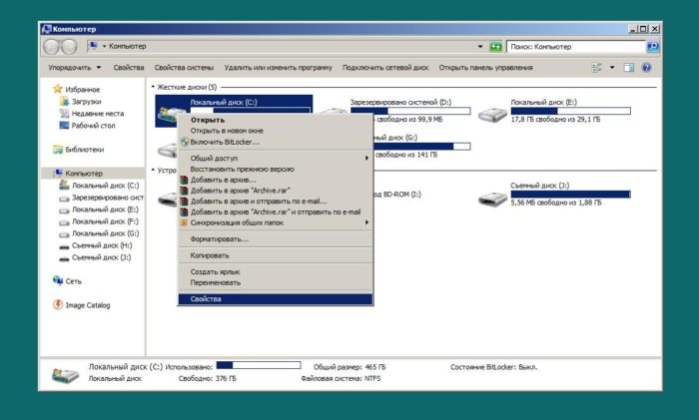Click the Рабочий стол icon in sidebar
699x420 pixels.
[x=64, y=125]
